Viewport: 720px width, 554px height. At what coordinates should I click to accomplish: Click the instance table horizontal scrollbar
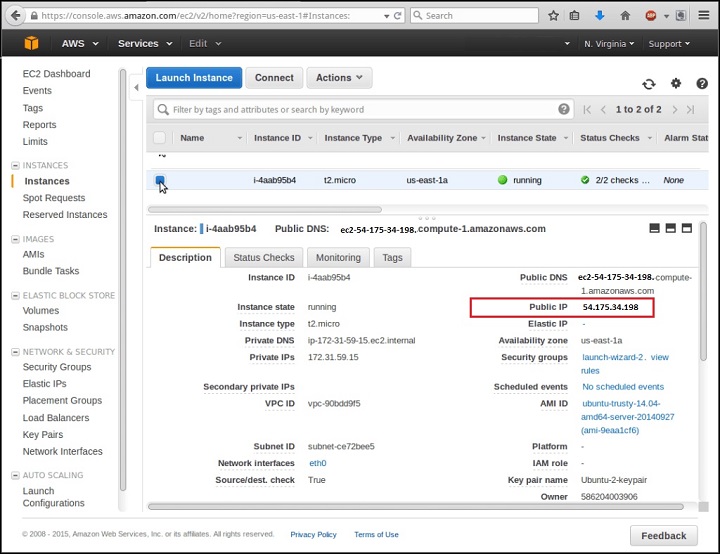pyautogui.click(x=264, y=209)
